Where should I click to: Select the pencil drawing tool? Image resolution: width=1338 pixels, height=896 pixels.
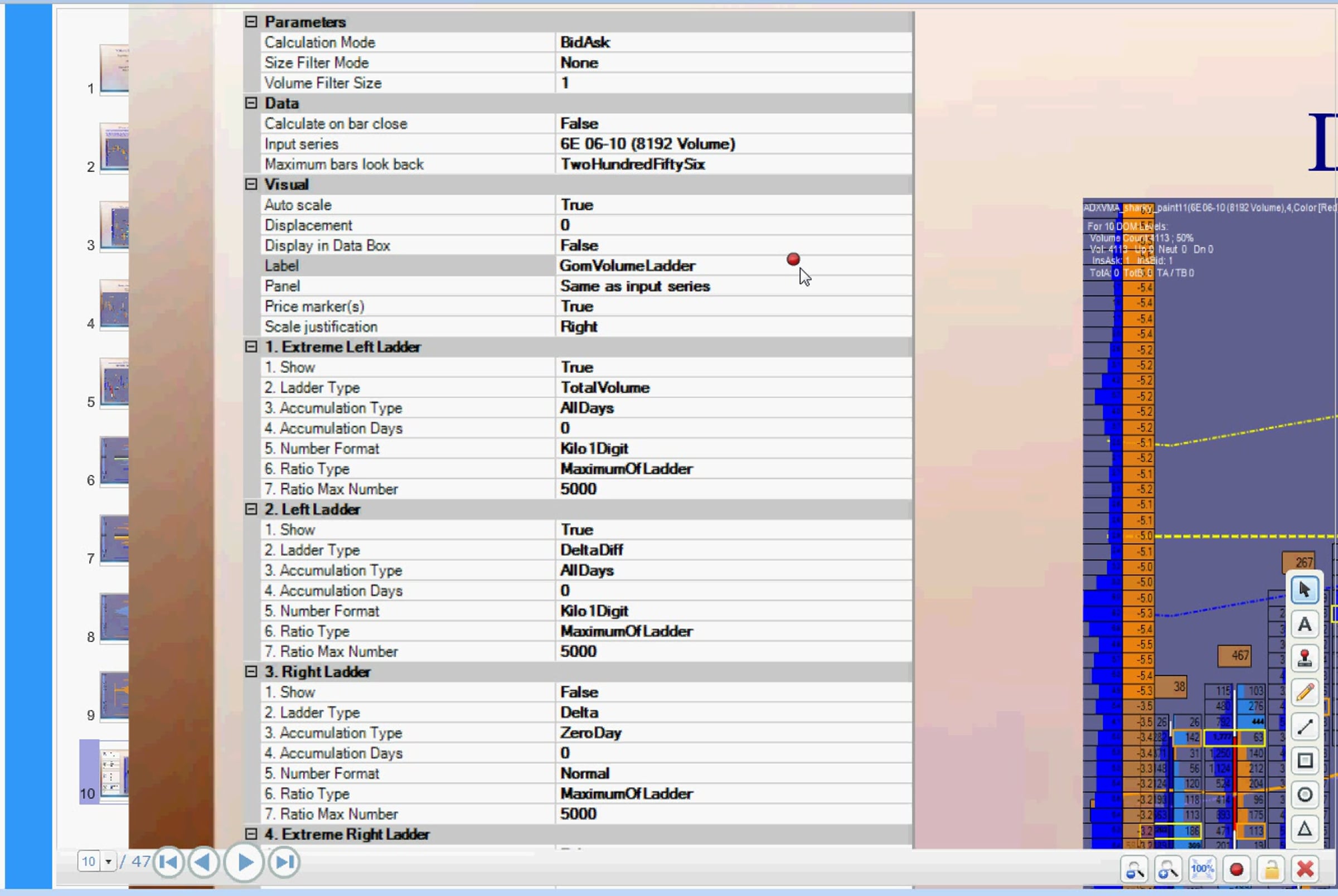click(1305, 692)
